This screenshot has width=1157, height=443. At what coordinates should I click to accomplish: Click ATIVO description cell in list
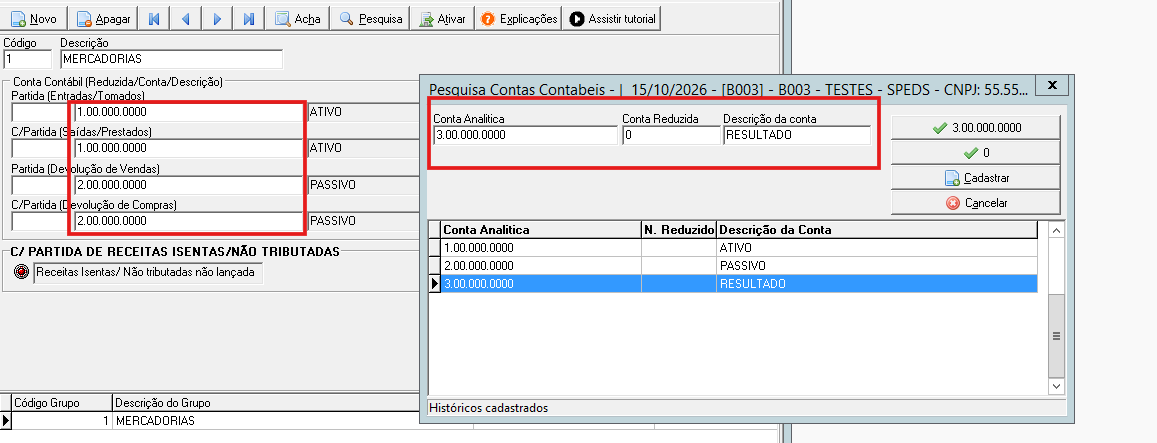point(877,247)
